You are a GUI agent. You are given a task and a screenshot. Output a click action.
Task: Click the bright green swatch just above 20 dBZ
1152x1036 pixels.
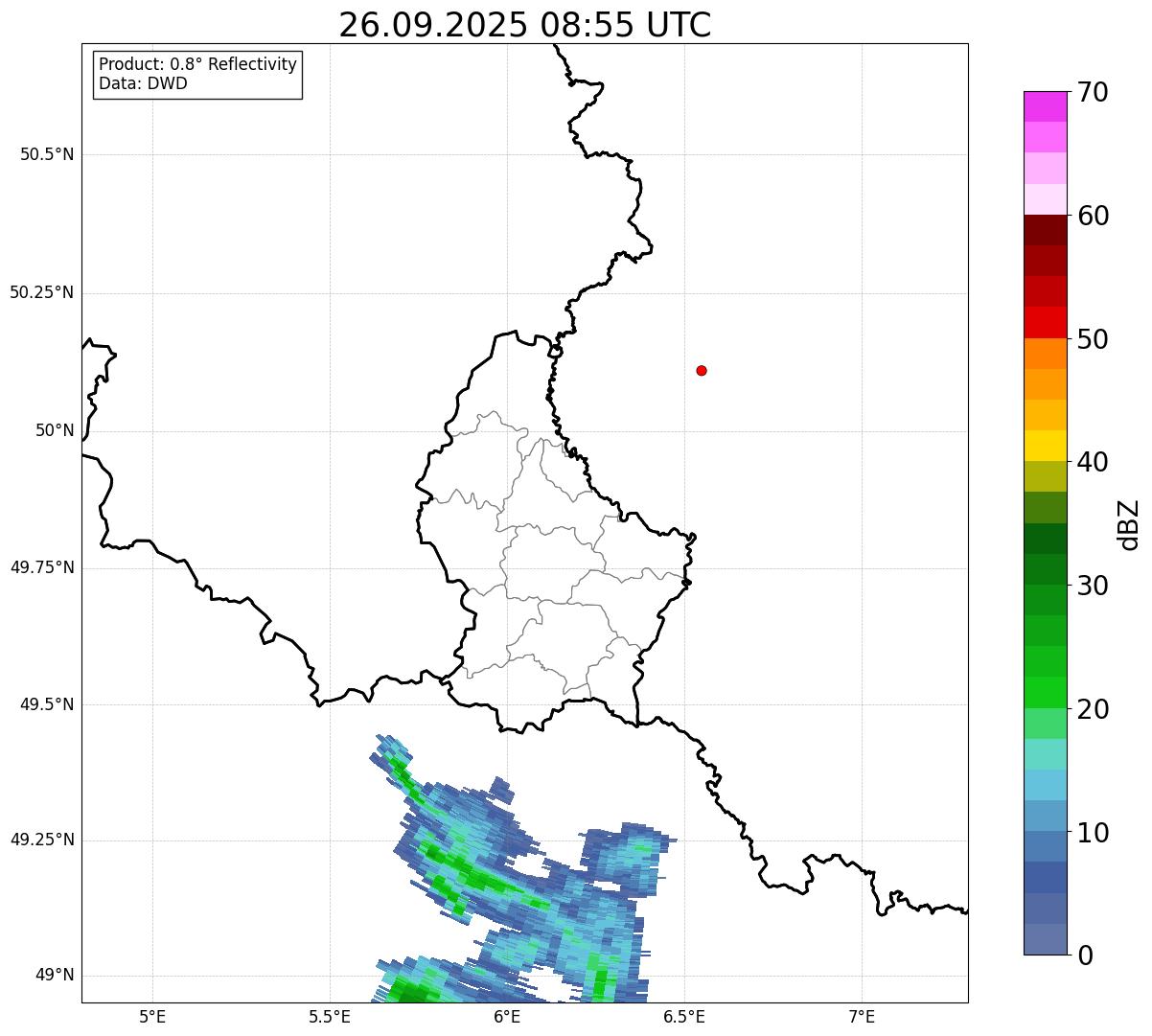coord(1045,693)
